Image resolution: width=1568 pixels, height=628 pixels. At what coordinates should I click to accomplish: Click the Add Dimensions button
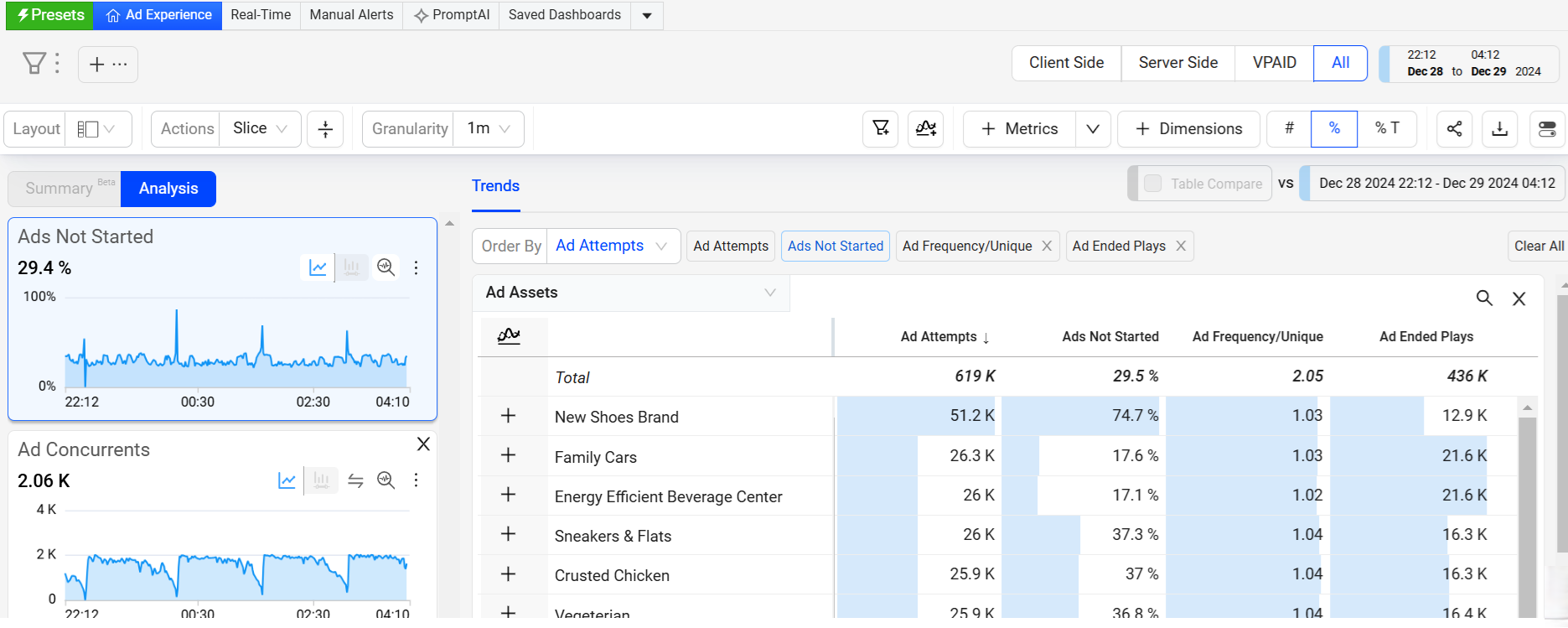click(x=1188, y=129)
